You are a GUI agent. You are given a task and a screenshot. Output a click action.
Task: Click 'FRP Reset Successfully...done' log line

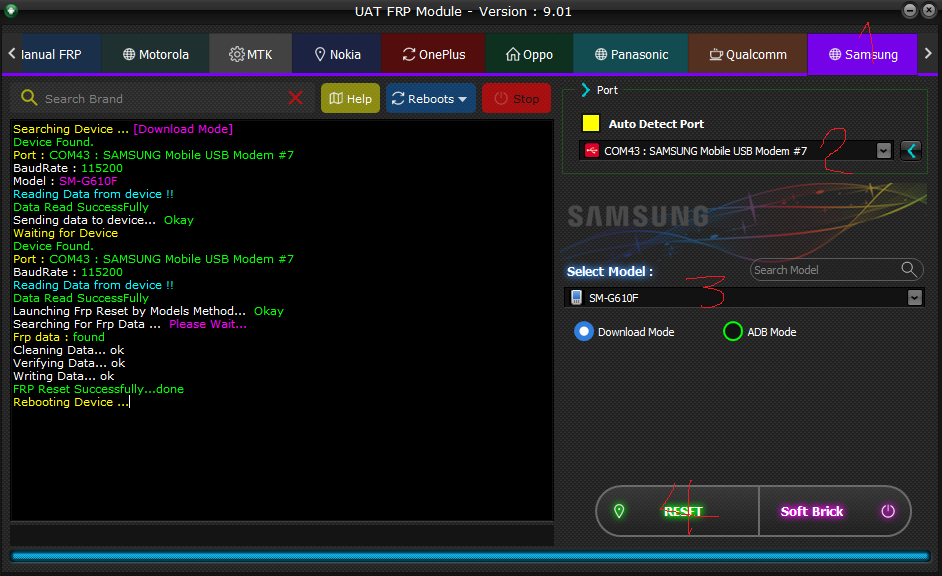(x=99, y=389)
